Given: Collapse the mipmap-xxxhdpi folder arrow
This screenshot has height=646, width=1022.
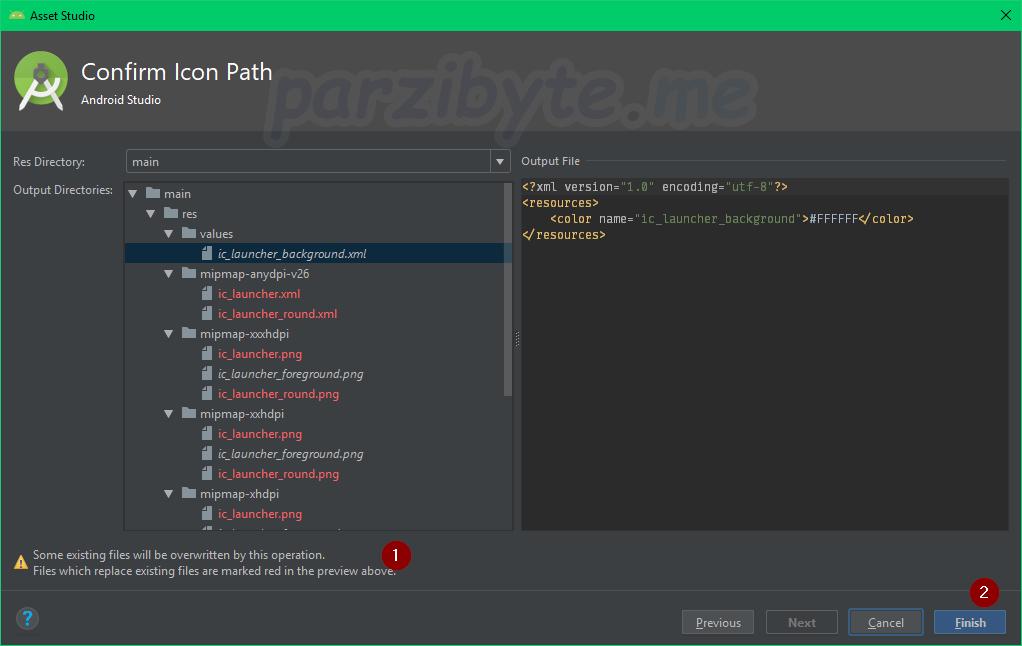Looking at the screenshot, I should (x=169, y=334).
